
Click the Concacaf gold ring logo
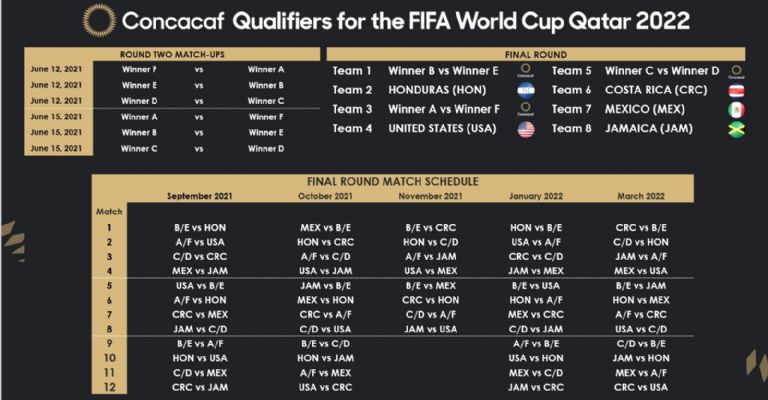click(x=99, y=21)
